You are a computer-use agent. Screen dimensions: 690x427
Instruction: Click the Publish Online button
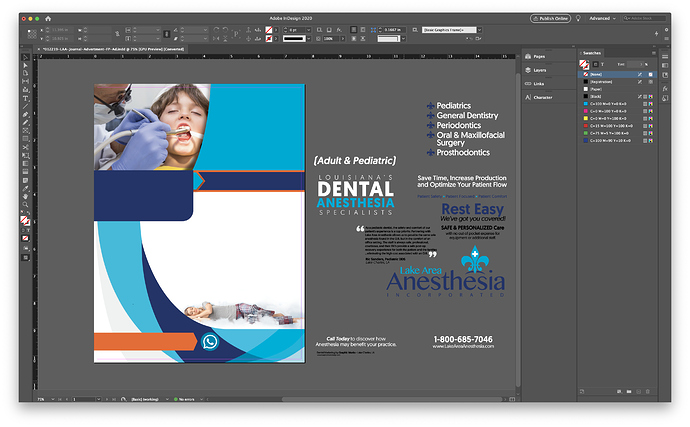(x=551, y=18)
